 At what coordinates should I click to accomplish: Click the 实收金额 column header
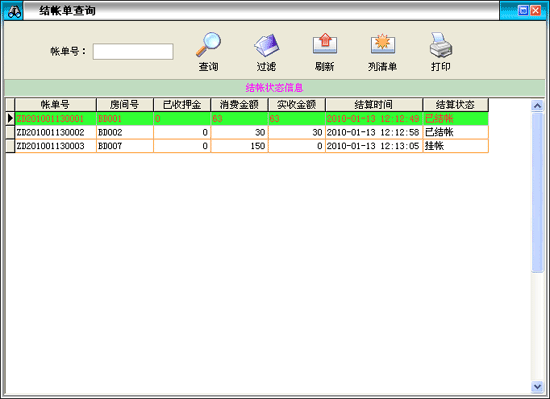(x=296, y=104)
